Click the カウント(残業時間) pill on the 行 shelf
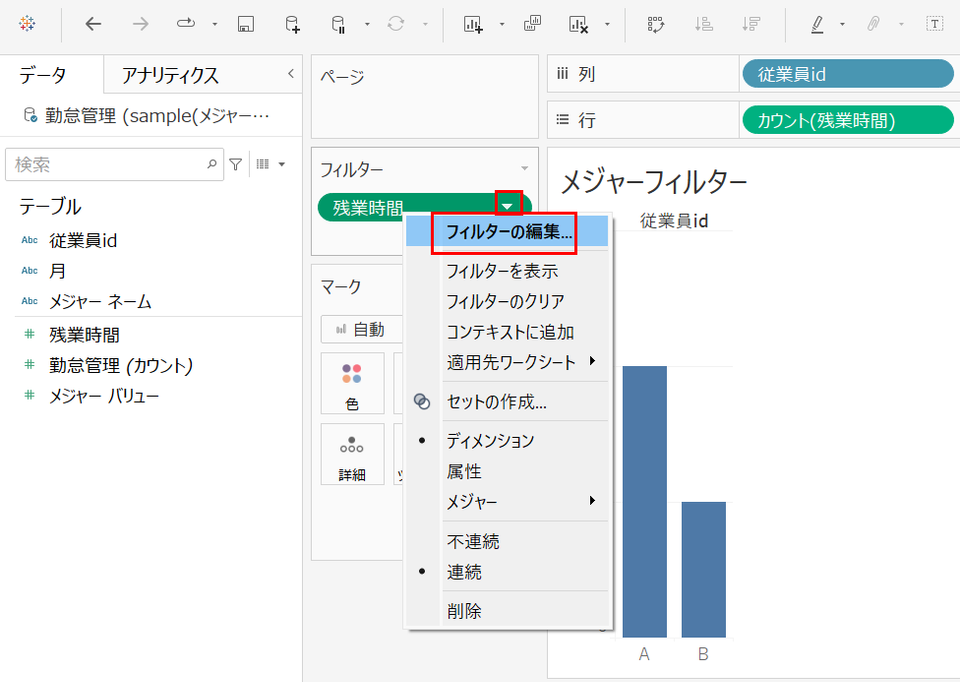Screen dimensions: 960x682 pos(848,120)
